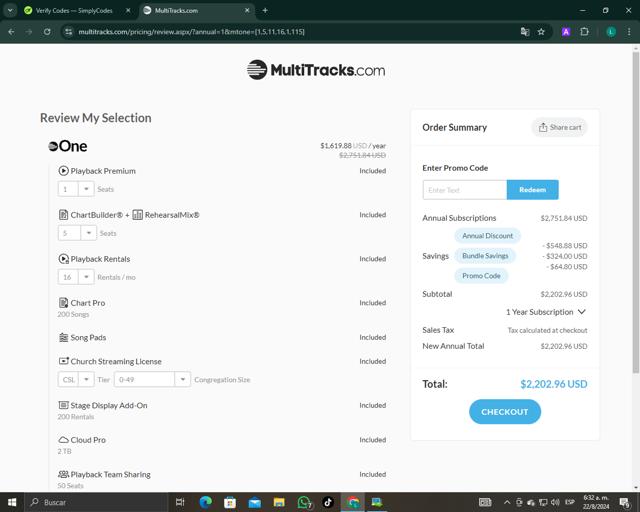Click the $1,619.88 USD / year price
Image resolution: width=640 pixels, height=512 pixels.
[x=353, y=146]
